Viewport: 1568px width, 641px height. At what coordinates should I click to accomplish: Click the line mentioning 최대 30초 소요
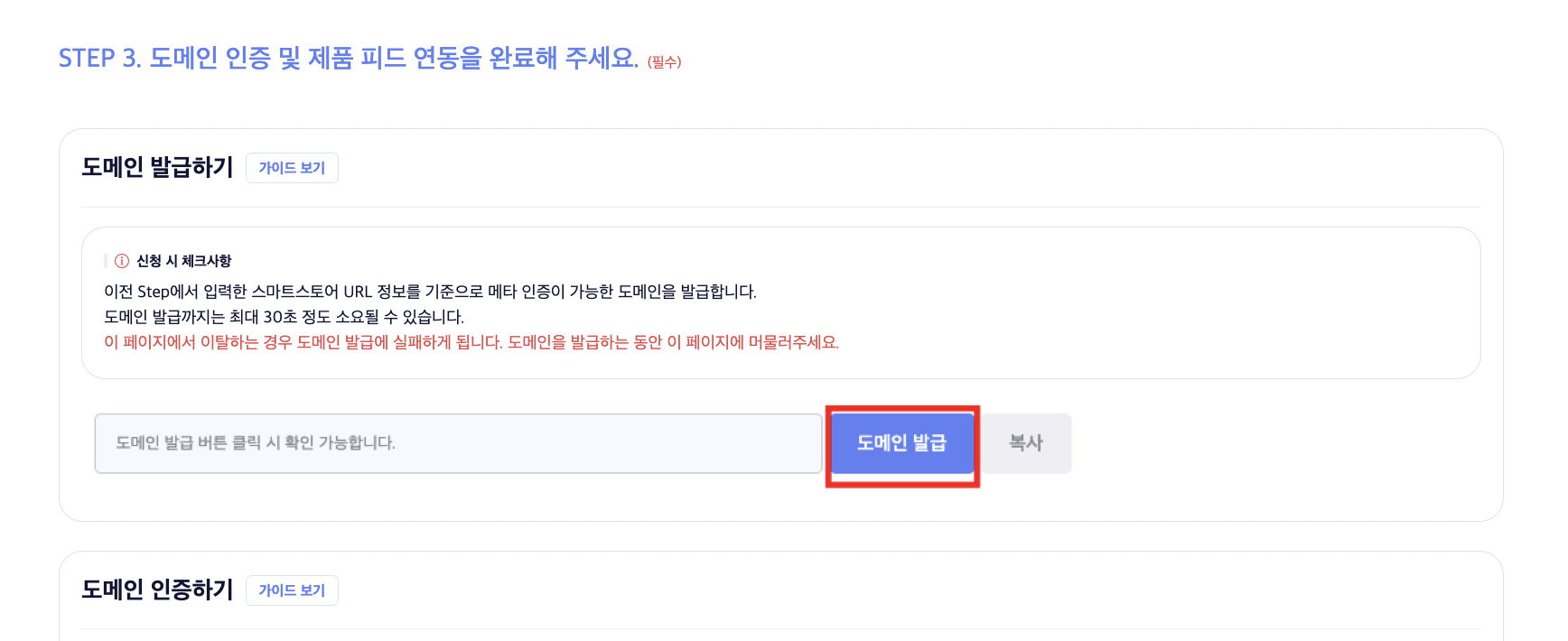coord(285,317)
